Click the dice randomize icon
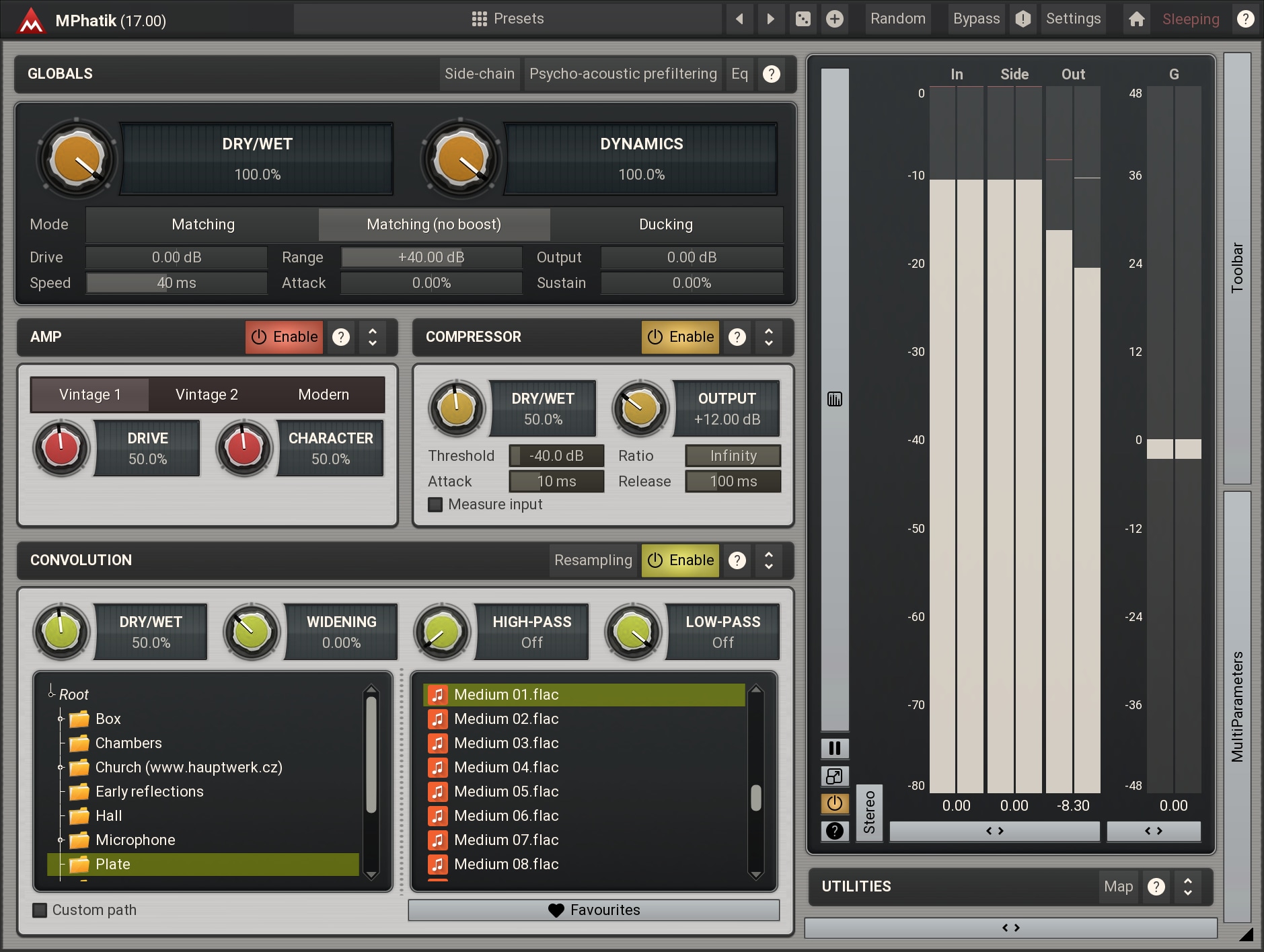Image resolution: width=1264 pixels, height=952 pixels. [803, 19]
